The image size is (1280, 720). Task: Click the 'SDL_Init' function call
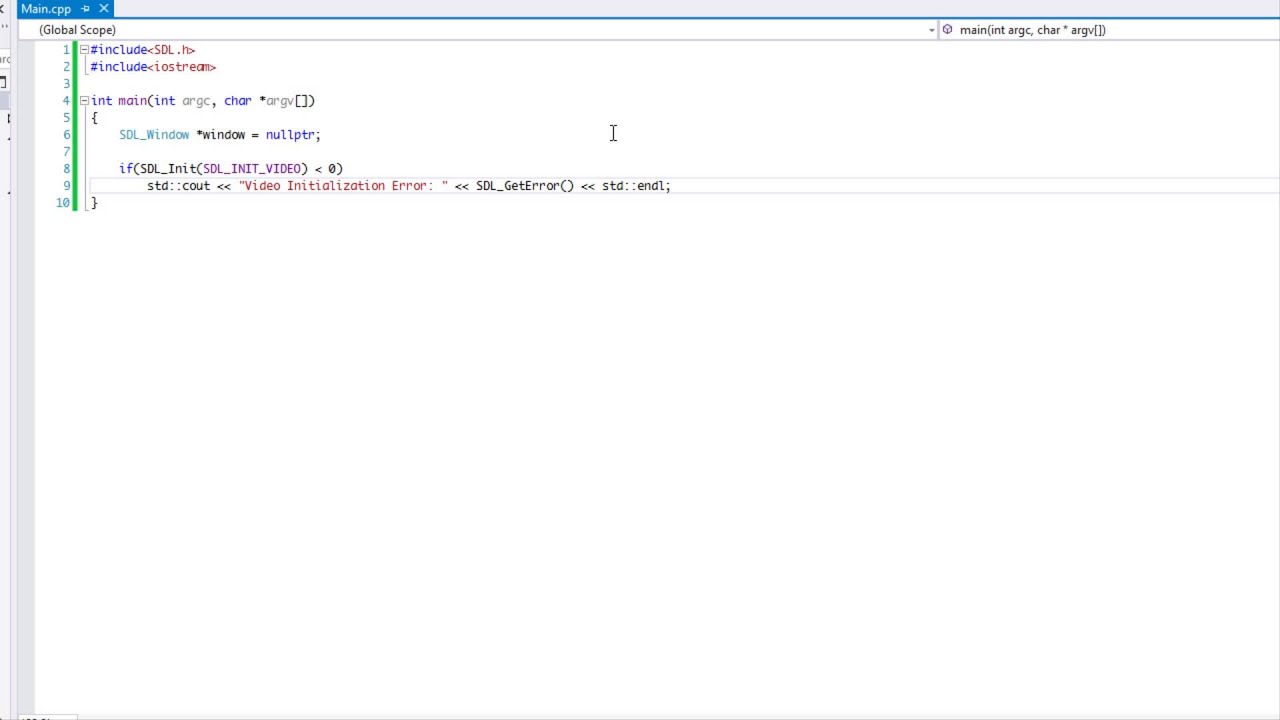point(168,169)
